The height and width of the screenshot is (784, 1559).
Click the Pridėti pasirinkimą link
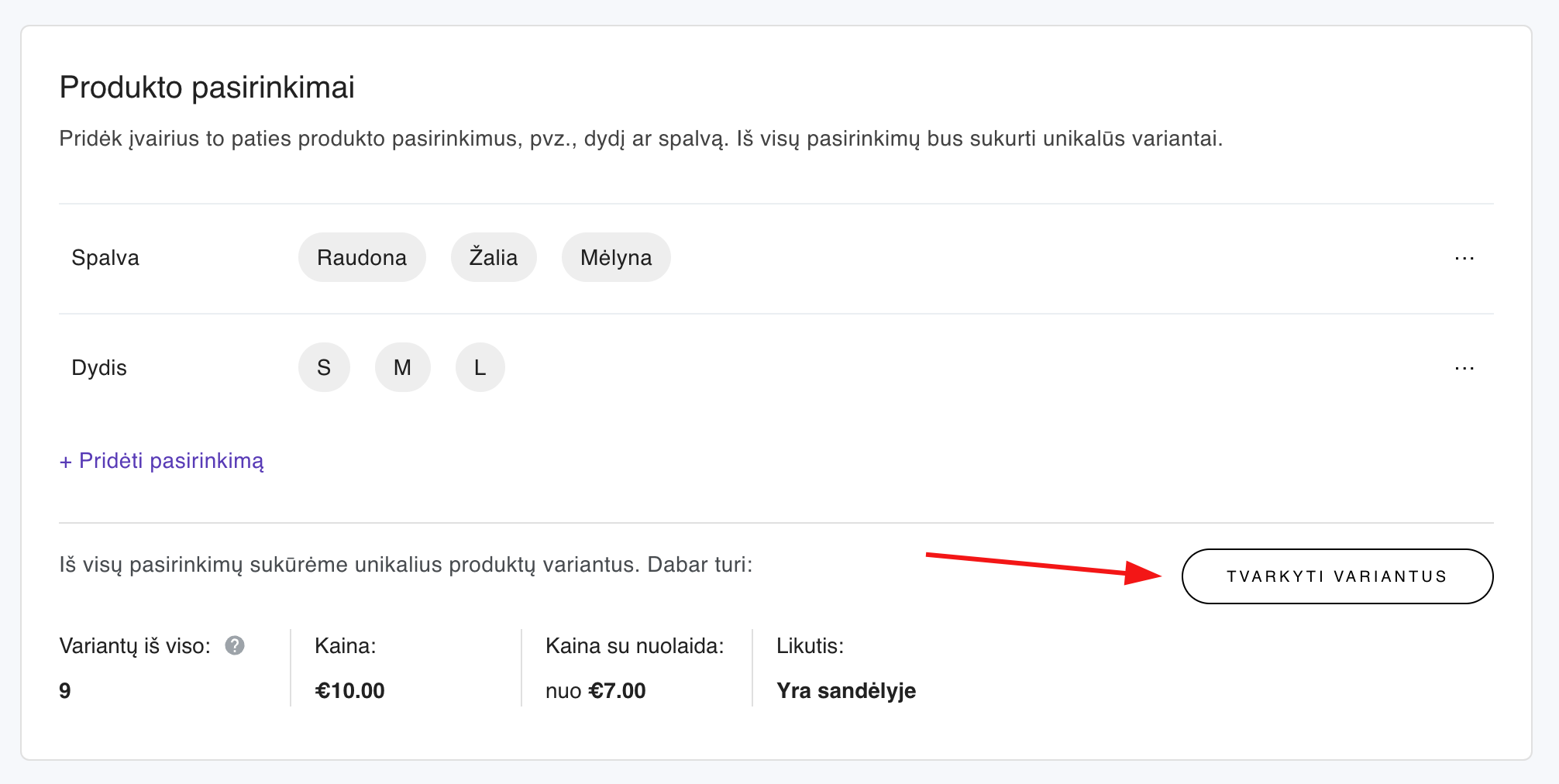162,461
